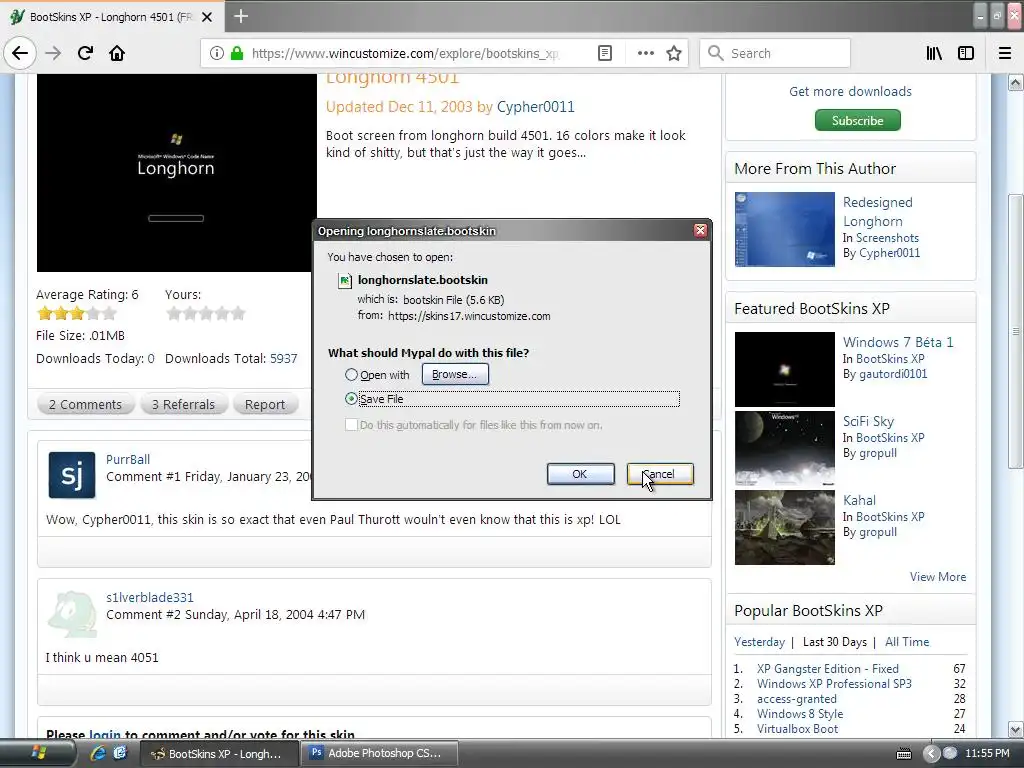Click Downloads Total 5937 link

click(x=283, y=359)
